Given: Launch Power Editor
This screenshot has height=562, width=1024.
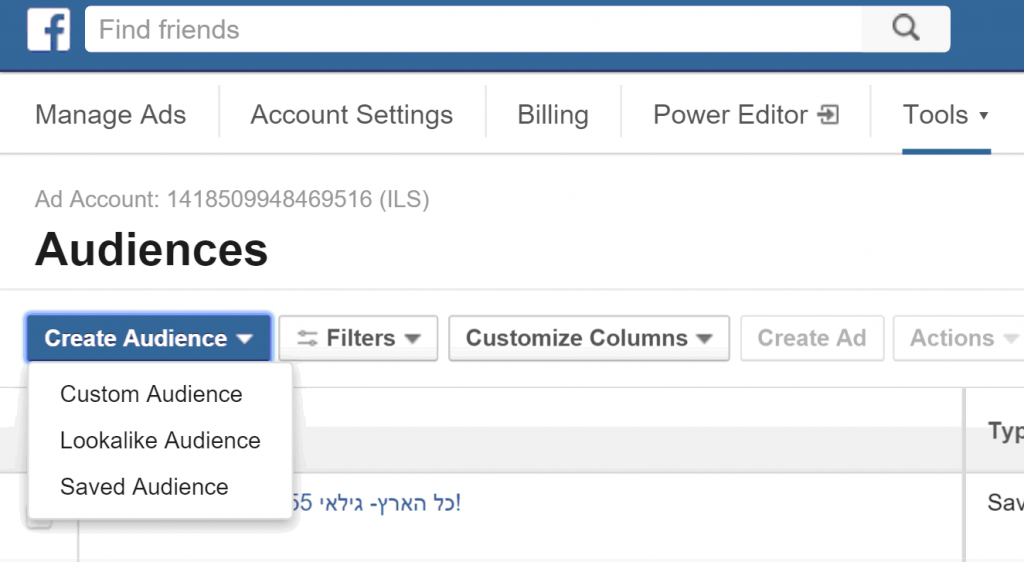Looking at the screenshot, I should click(746, 115).
